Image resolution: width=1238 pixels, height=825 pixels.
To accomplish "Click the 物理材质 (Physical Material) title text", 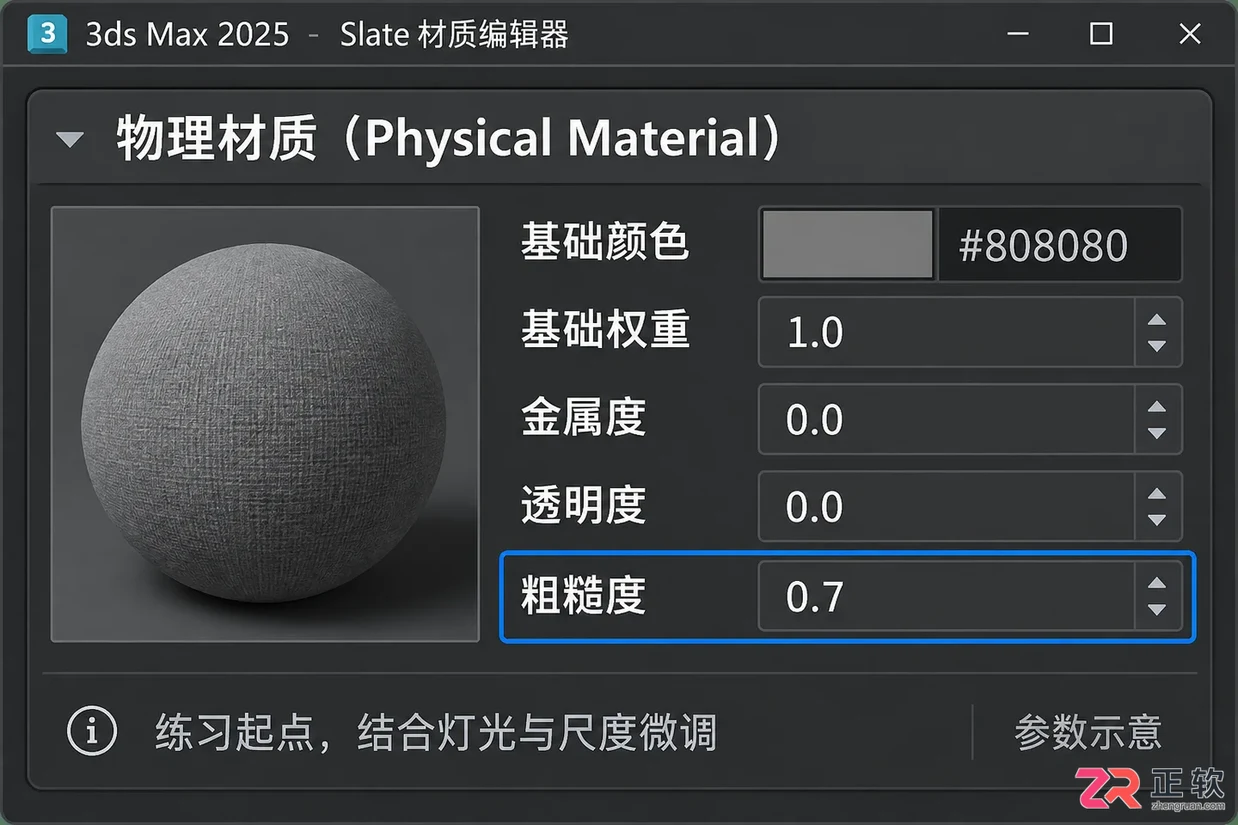I will (449, 138).
